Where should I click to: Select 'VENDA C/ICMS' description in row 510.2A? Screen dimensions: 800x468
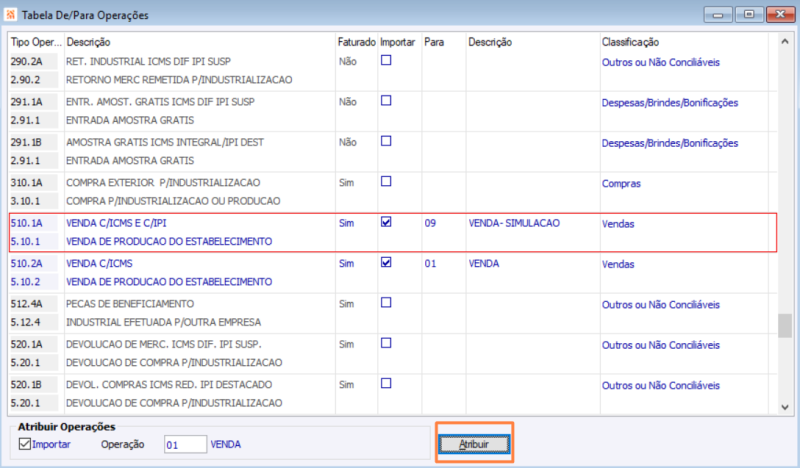click(x=99, y=263)
